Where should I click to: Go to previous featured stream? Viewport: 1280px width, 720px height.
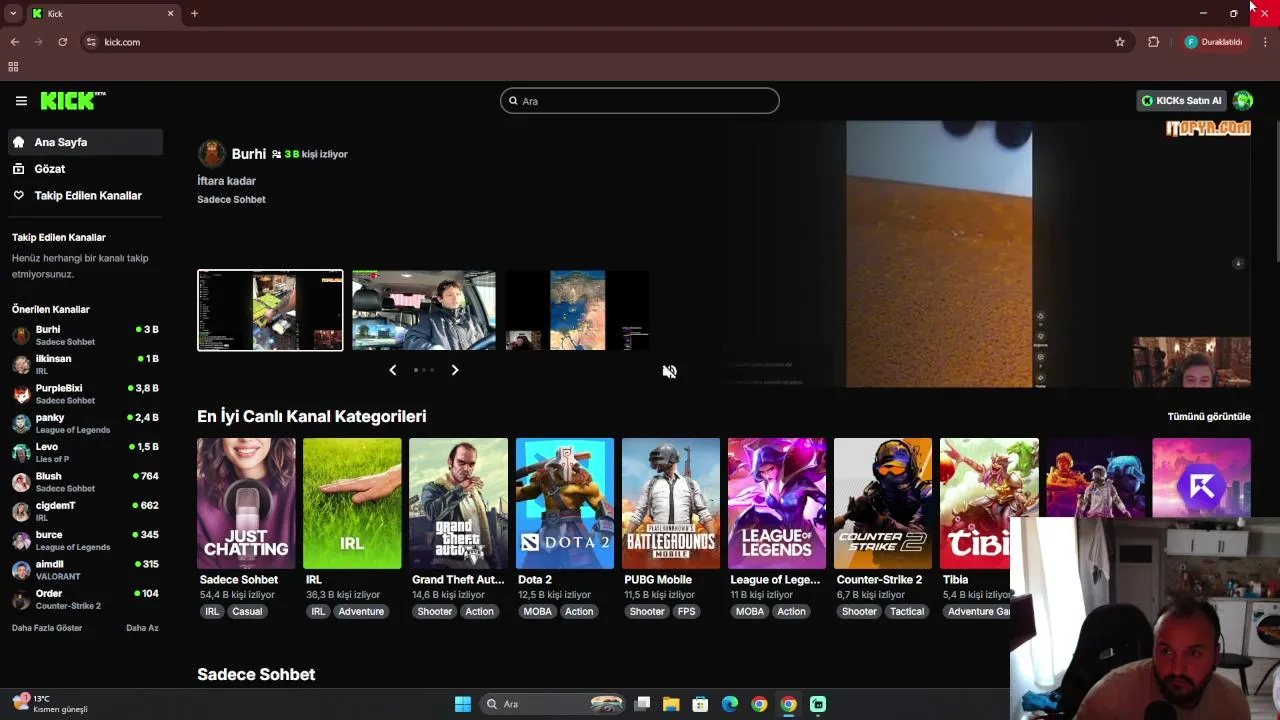click(x=392, y=370)
